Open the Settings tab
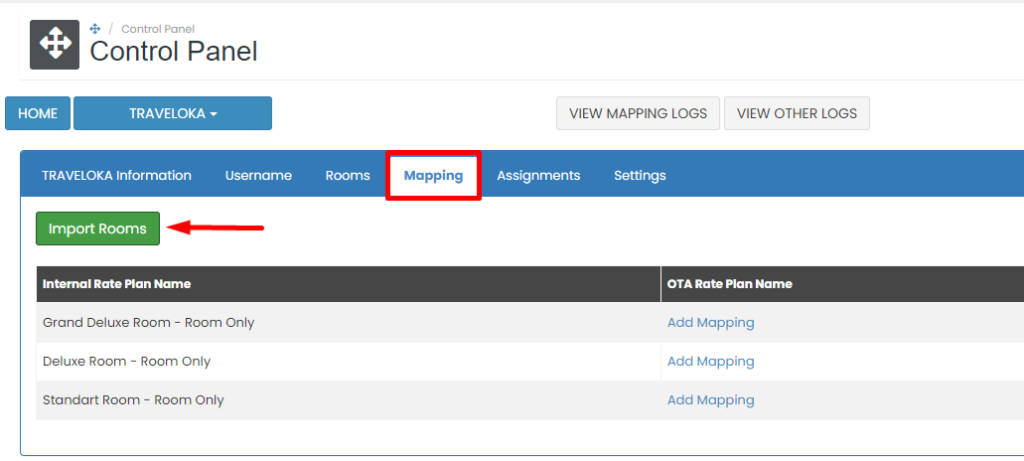The height and width of the screenshot is (461, 1024). [640, 176]
